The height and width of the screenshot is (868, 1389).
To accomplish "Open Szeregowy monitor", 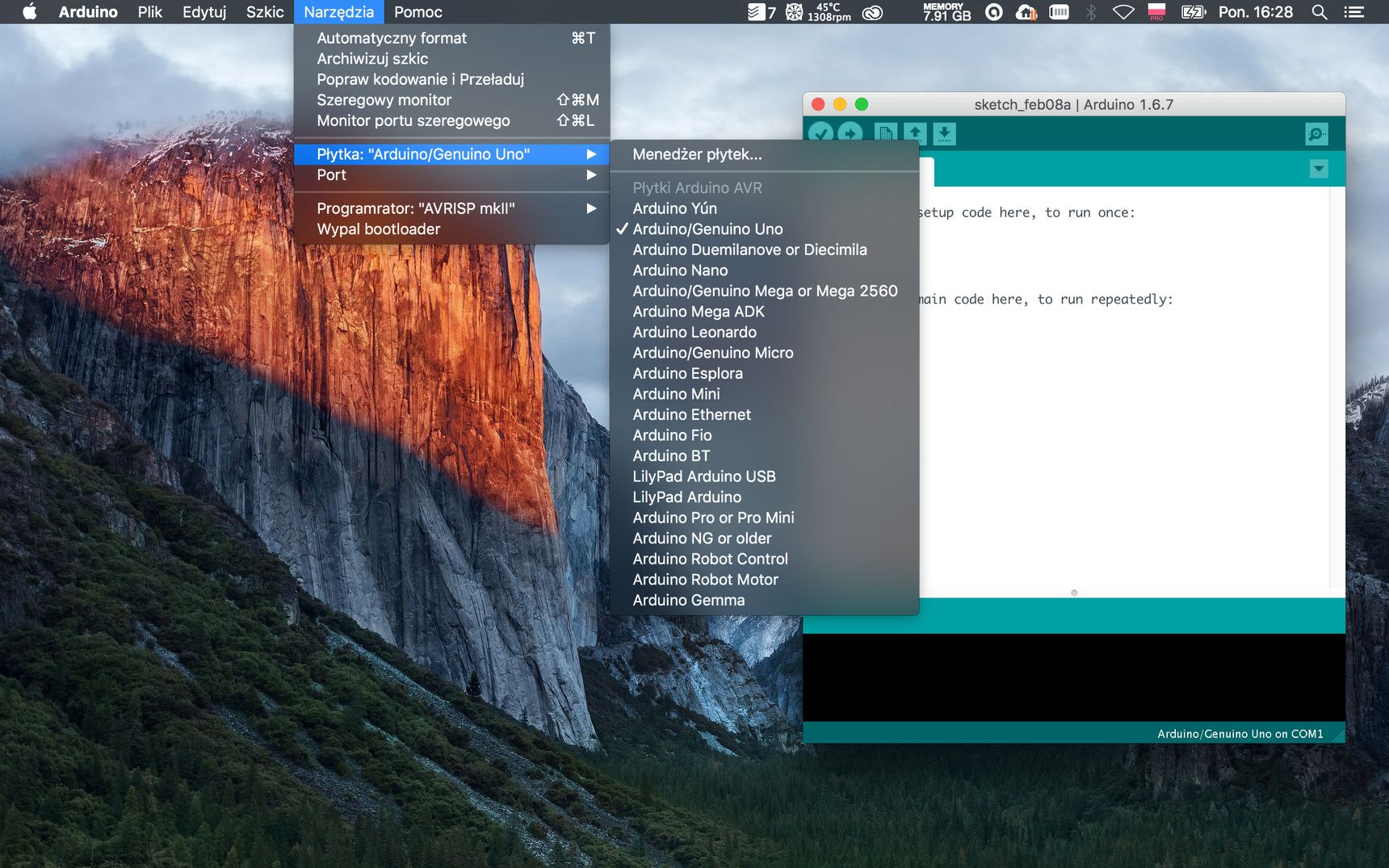I will [451, 100].
